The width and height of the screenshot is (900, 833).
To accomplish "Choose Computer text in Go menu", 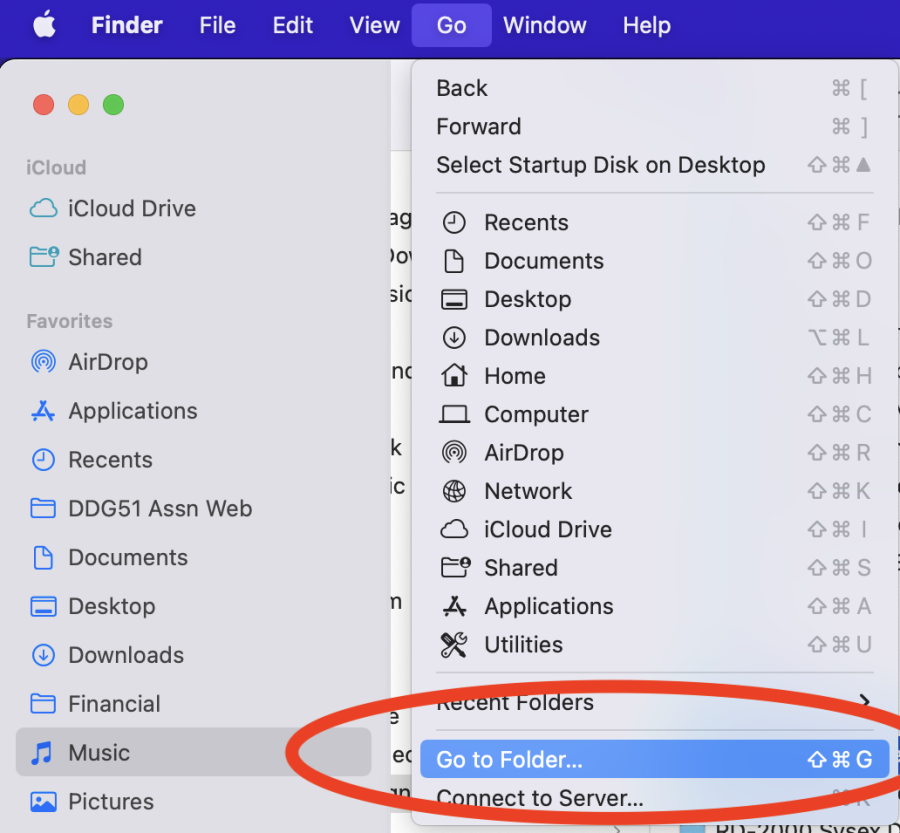I will [537, 414].
